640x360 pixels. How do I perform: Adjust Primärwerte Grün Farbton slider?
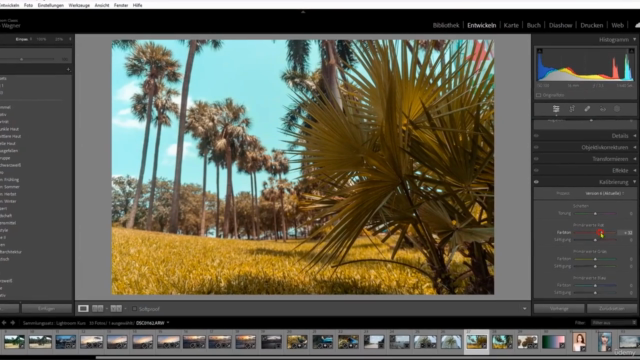(x=595, y=259)
